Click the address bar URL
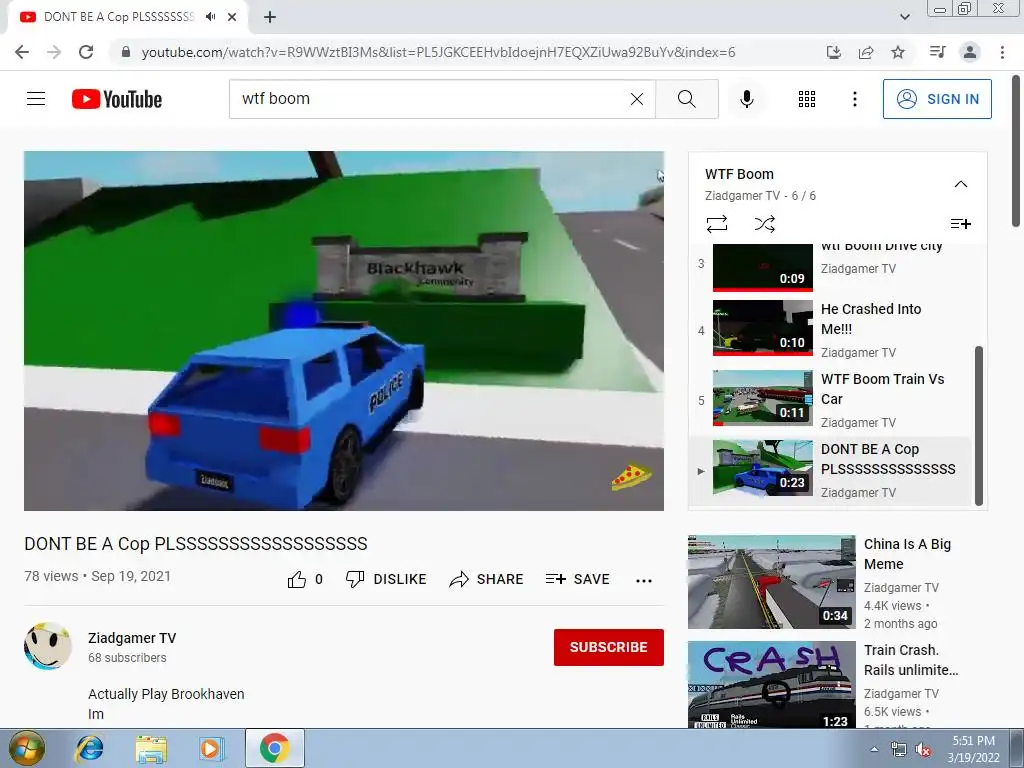This screenshot has height=768, width=1024. (438, 52)
